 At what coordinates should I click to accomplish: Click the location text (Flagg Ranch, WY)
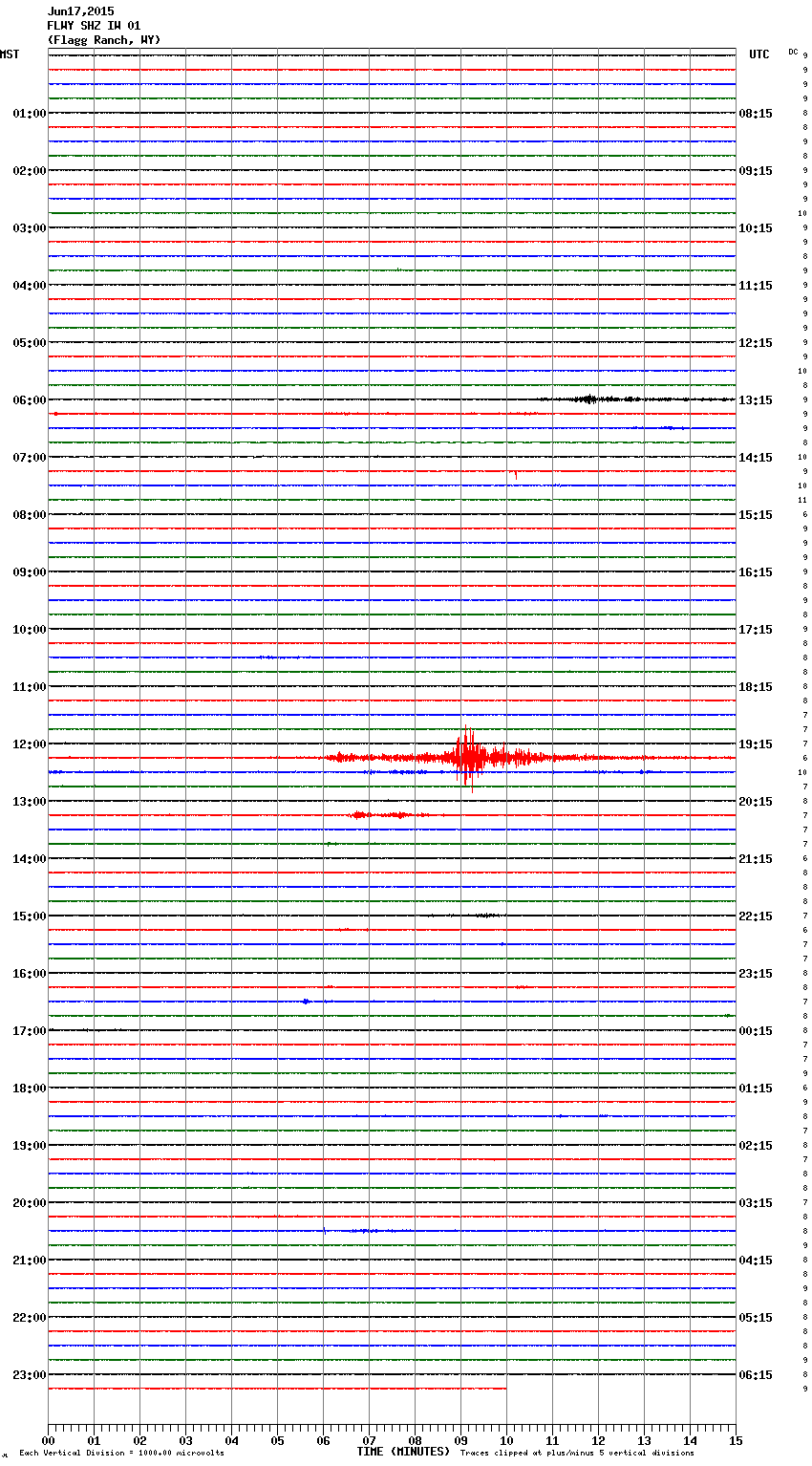point(104,40)
